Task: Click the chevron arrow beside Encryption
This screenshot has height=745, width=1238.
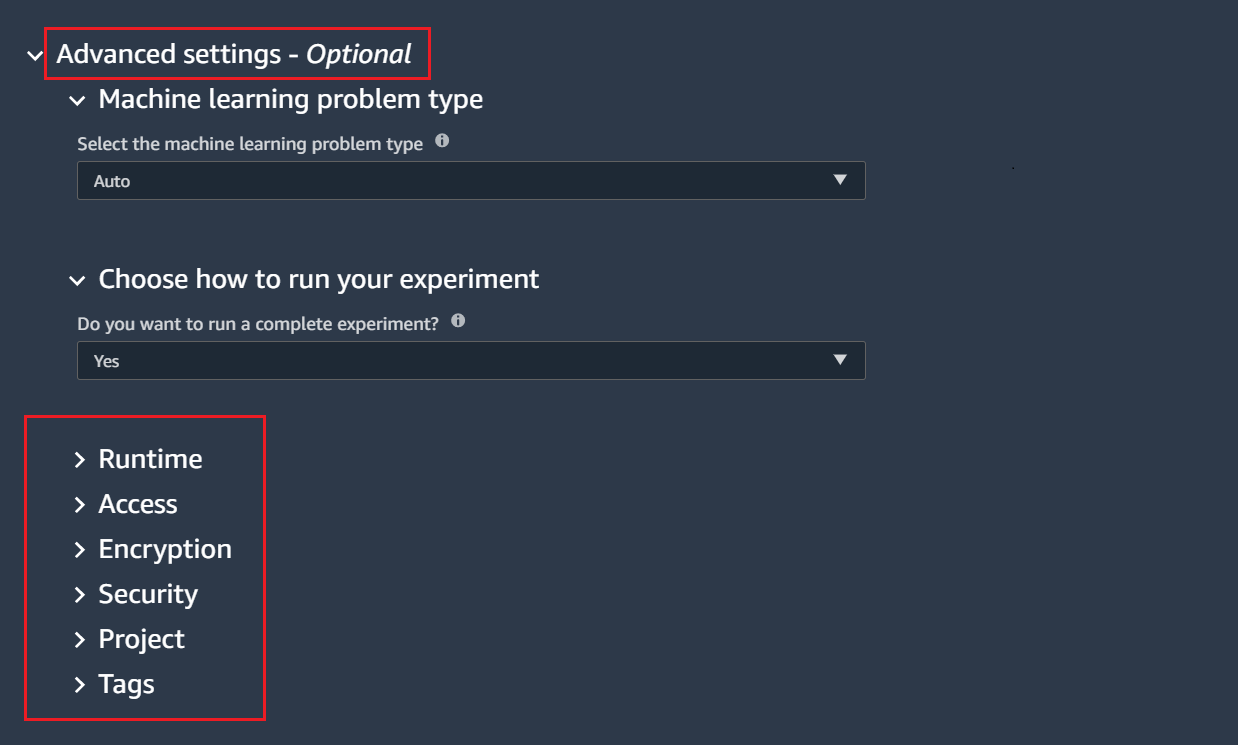Action: pos(80,550)
